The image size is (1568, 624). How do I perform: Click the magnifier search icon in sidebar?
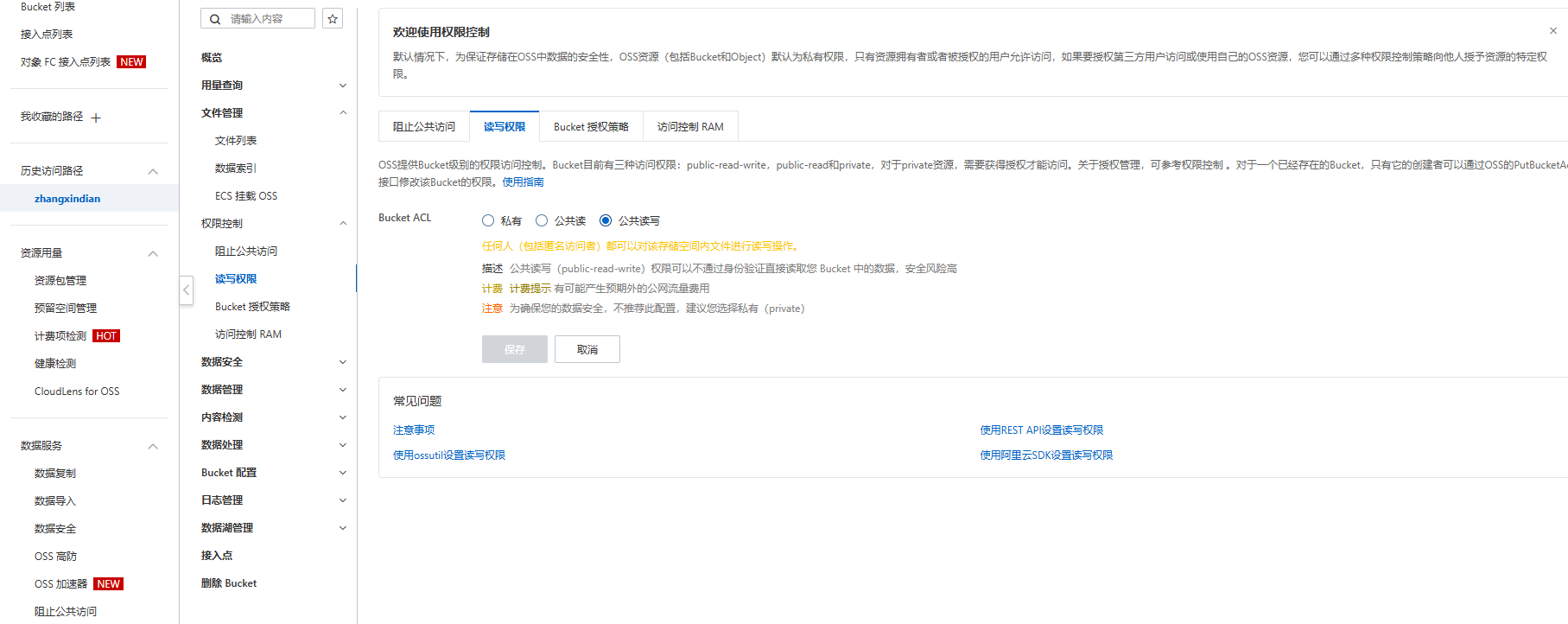click(215, 19)
